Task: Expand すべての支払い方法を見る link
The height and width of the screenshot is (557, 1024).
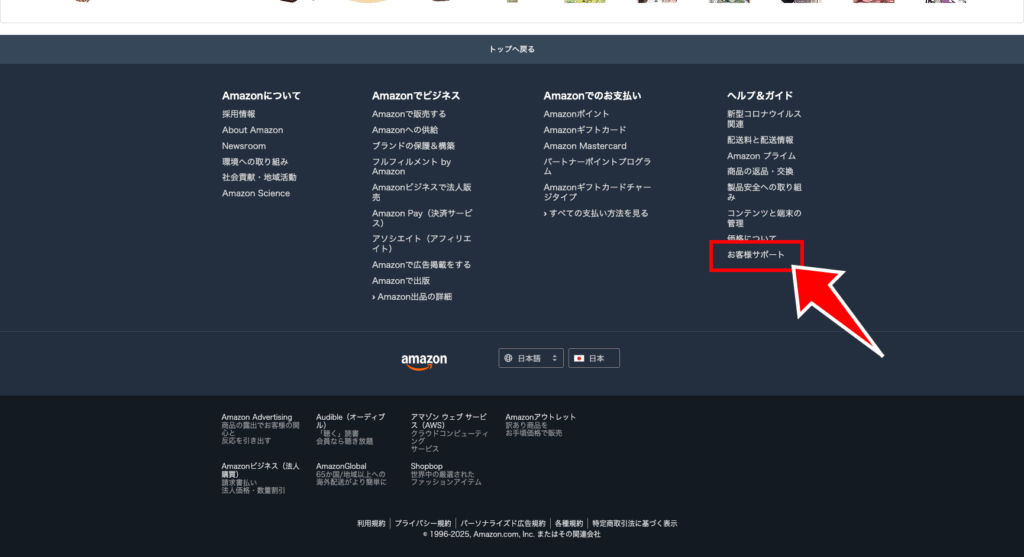Action: point(596,213)
